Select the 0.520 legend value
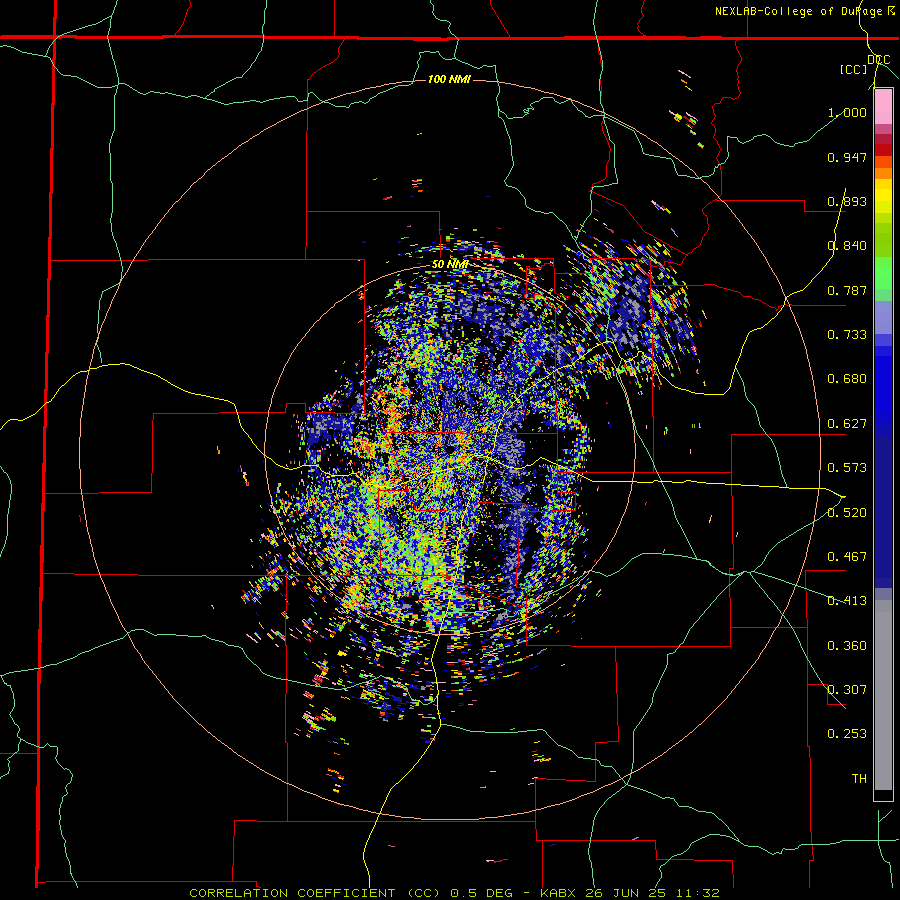900x900 pixels. pos(847,513)
